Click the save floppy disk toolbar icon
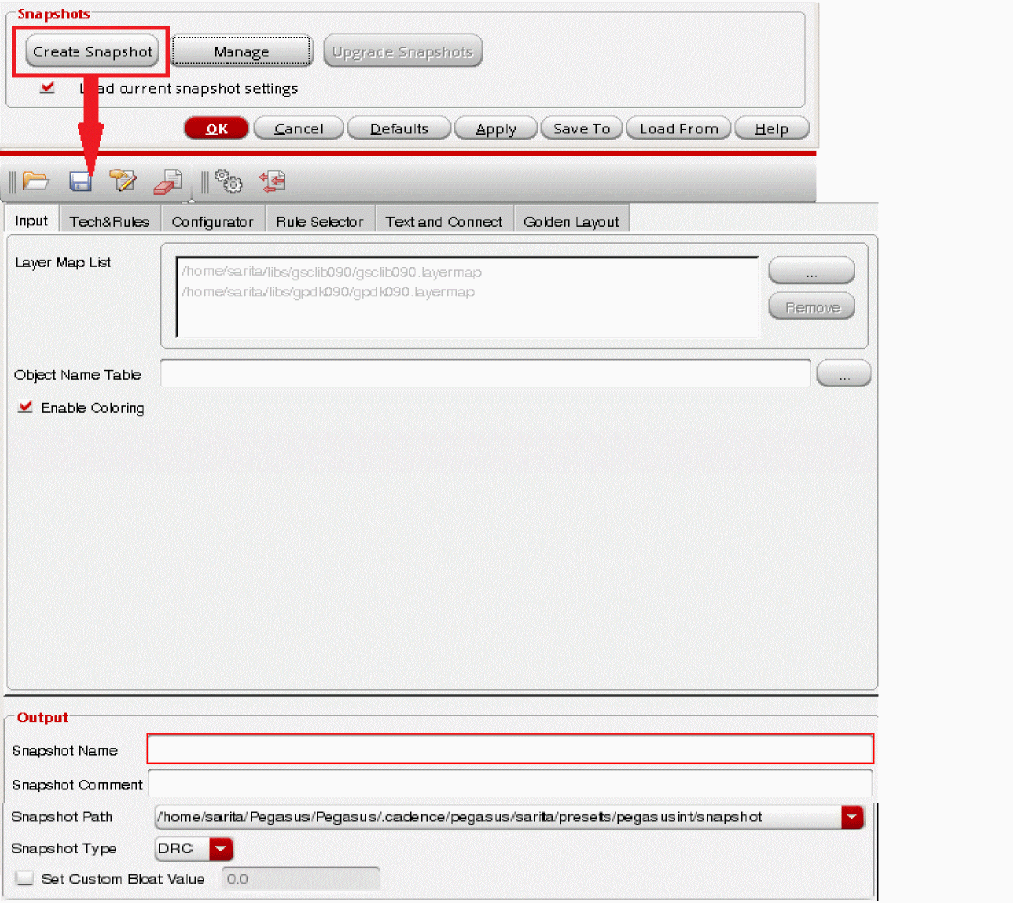This screenshot has width=1013, height=903. coord(80,182)
